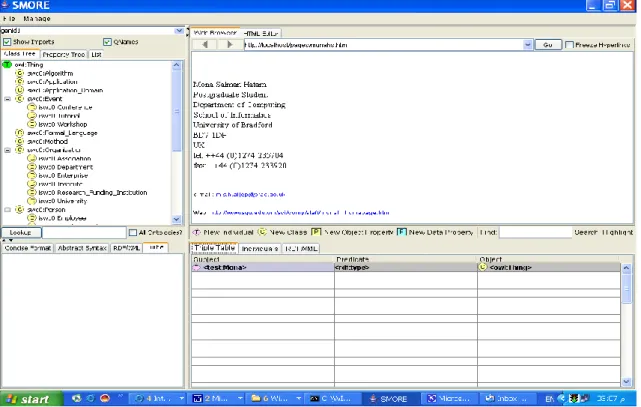Screen dimensions: 641x407
Task: Click the University subclass icon
Action: click(x=32, y=201)
